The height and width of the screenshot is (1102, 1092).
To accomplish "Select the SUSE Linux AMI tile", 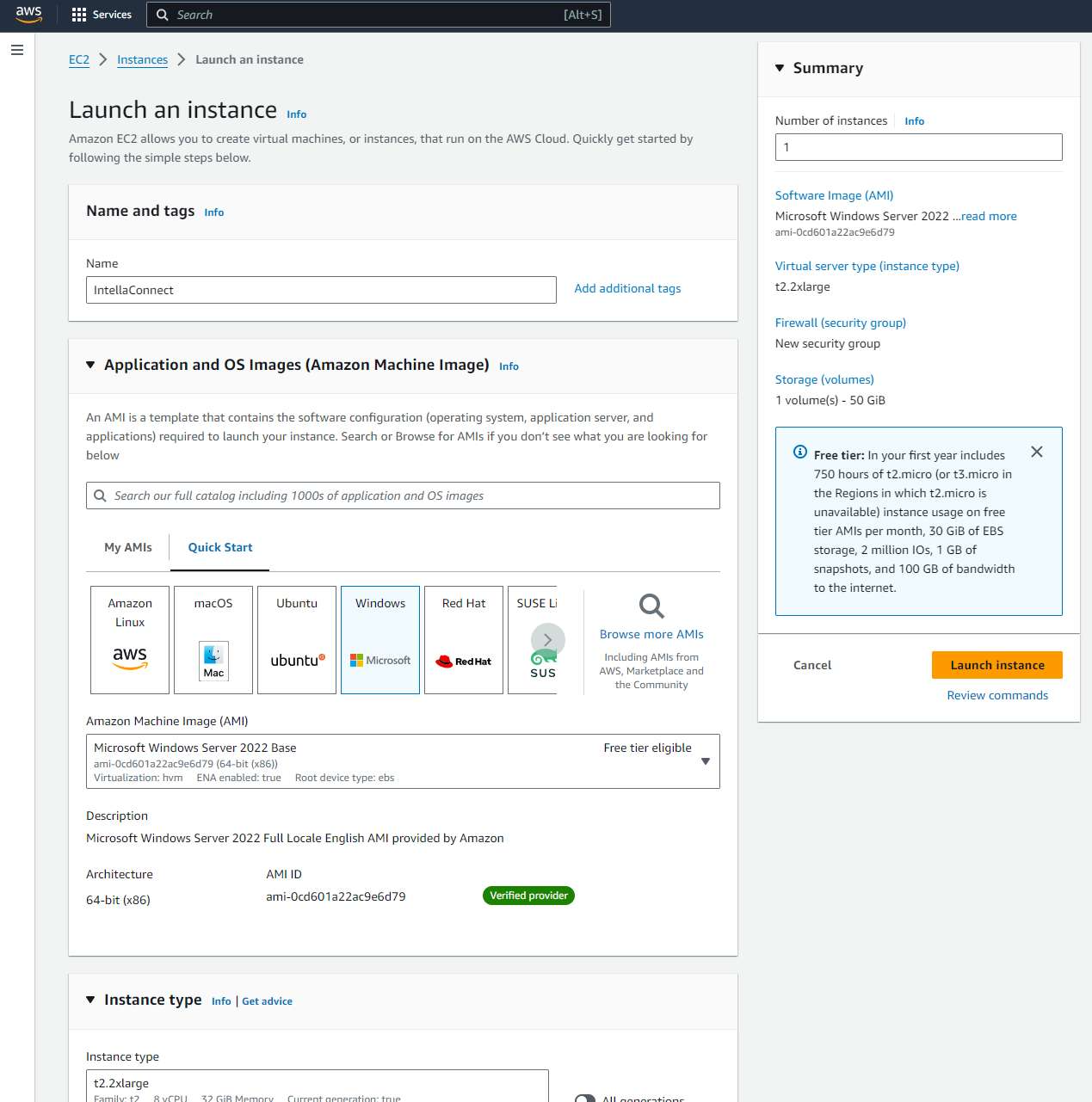I will point(533,640).
